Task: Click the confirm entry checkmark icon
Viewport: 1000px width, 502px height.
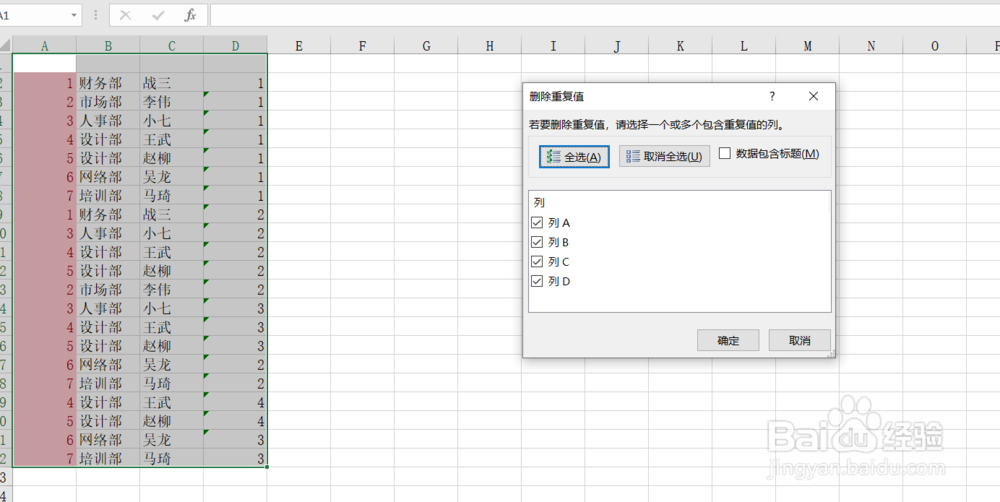Action: (x=158, y=15)
